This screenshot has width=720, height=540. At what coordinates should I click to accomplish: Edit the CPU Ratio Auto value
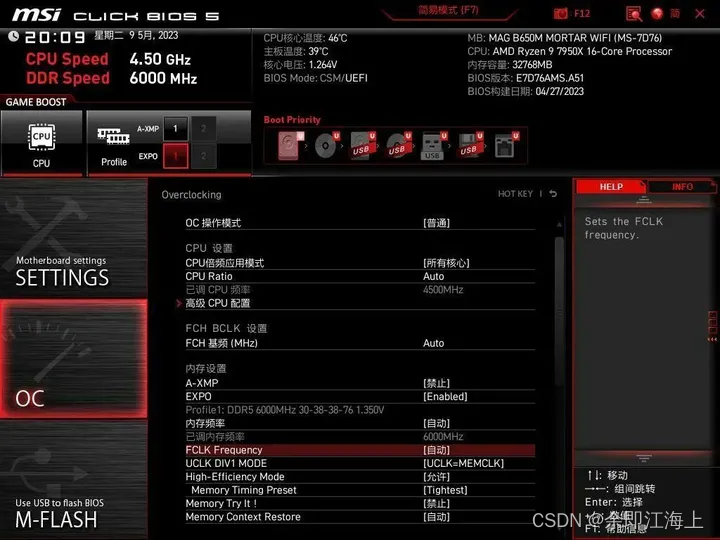(x=360, y=276)
